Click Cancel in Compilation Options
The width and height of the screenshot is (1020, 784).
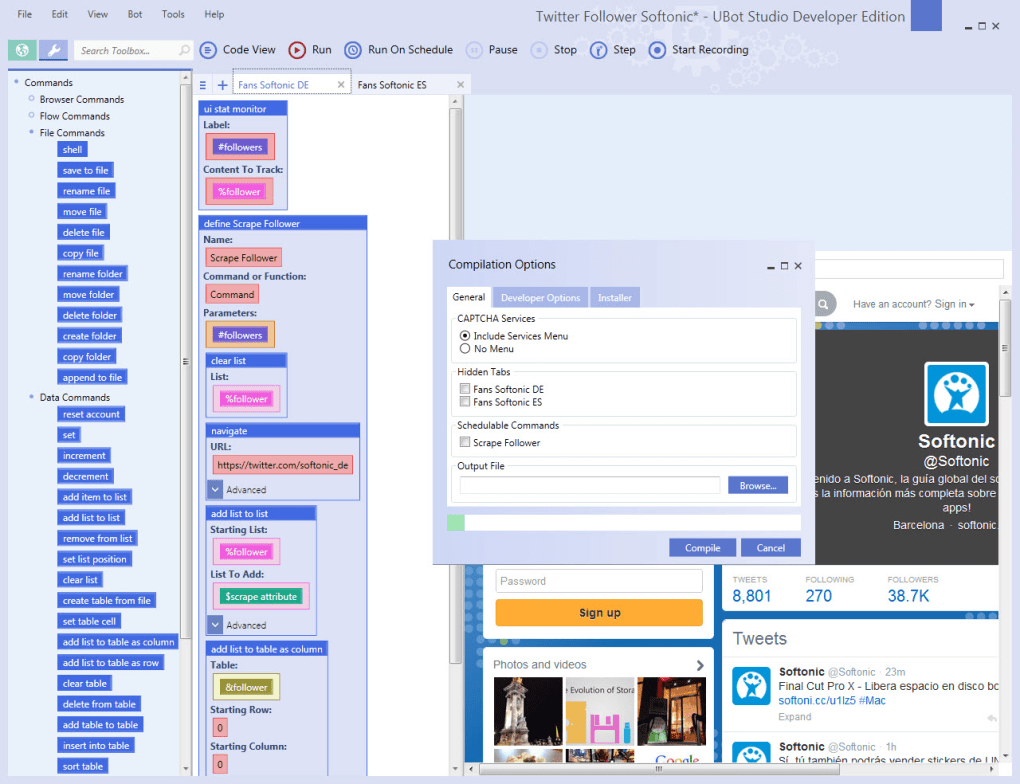pyautogui.click(x=771, y=548)
